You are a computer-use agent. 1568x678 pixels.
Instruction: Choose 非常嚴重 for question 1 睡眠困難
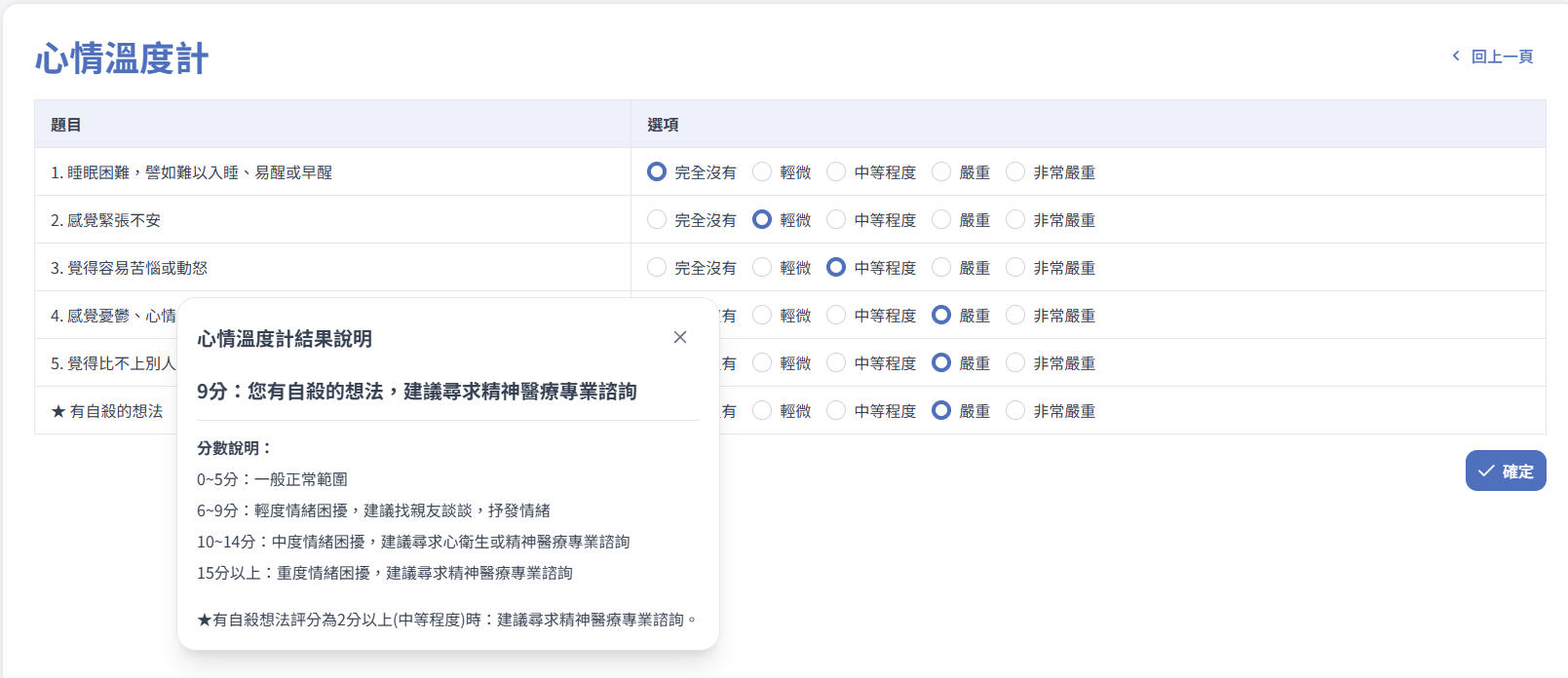click(x=1015, y=172)
